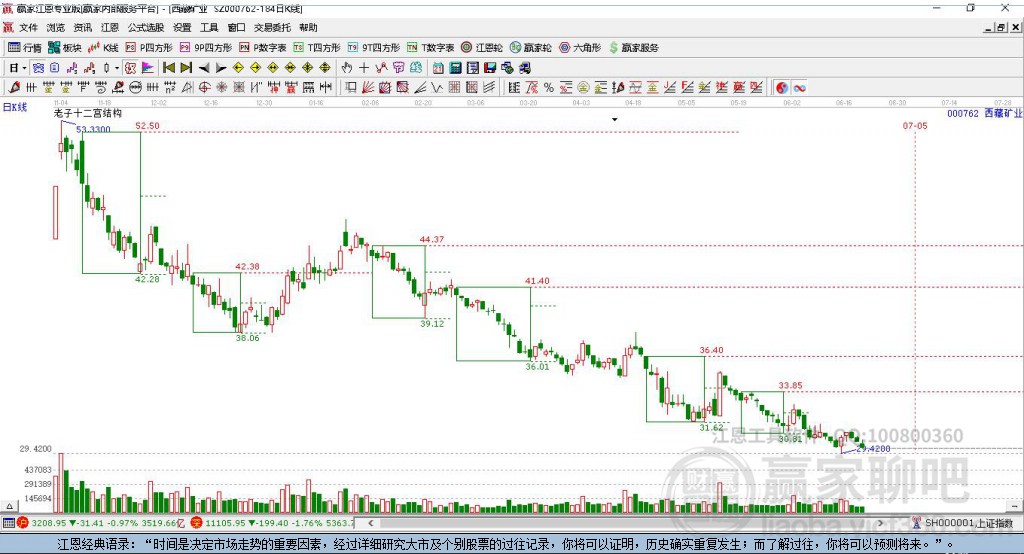Switch to the K线 chart view
Screen dimensions: 1024x554
point(103,48)
